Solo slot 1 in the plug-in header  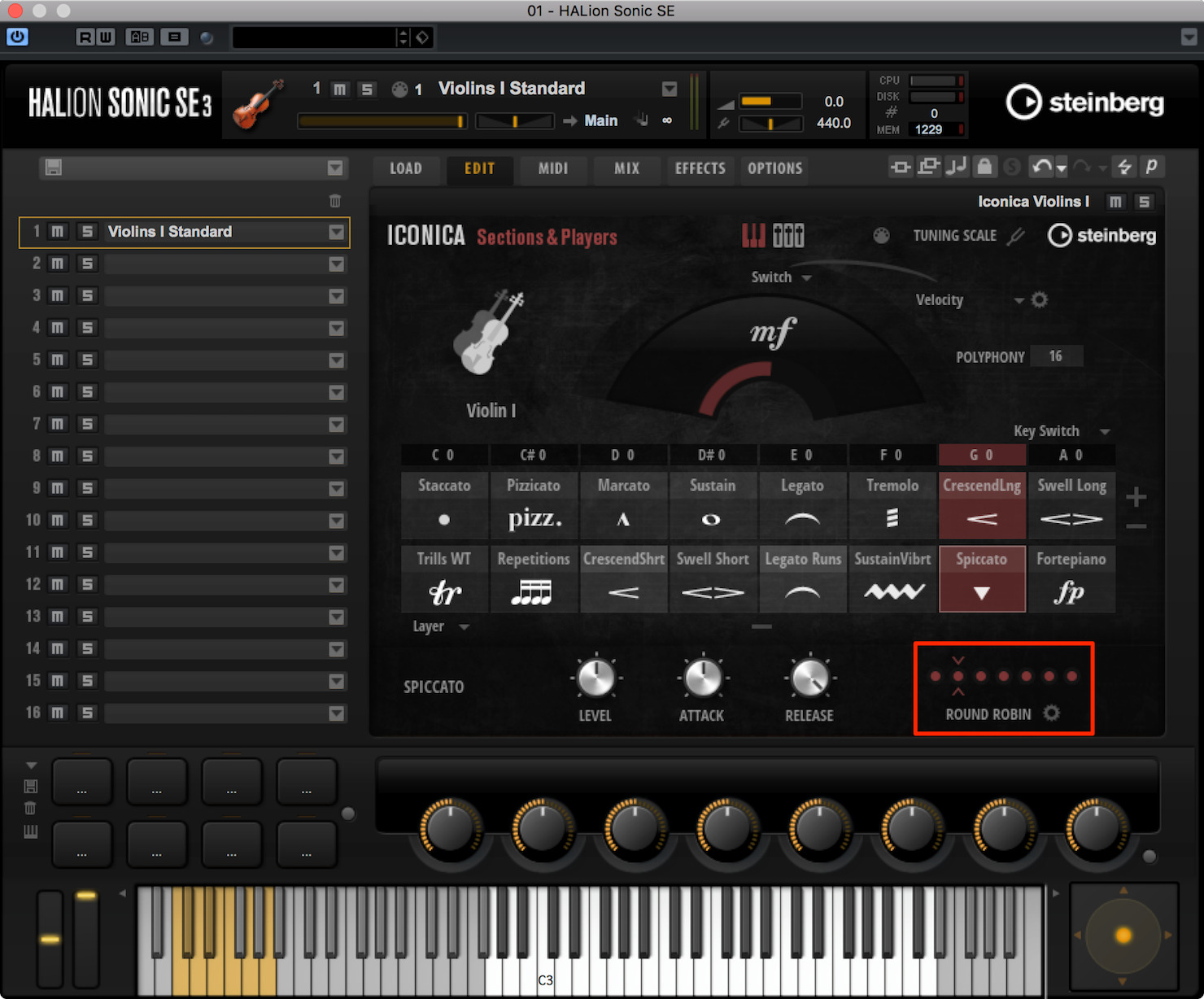[367, 89]
